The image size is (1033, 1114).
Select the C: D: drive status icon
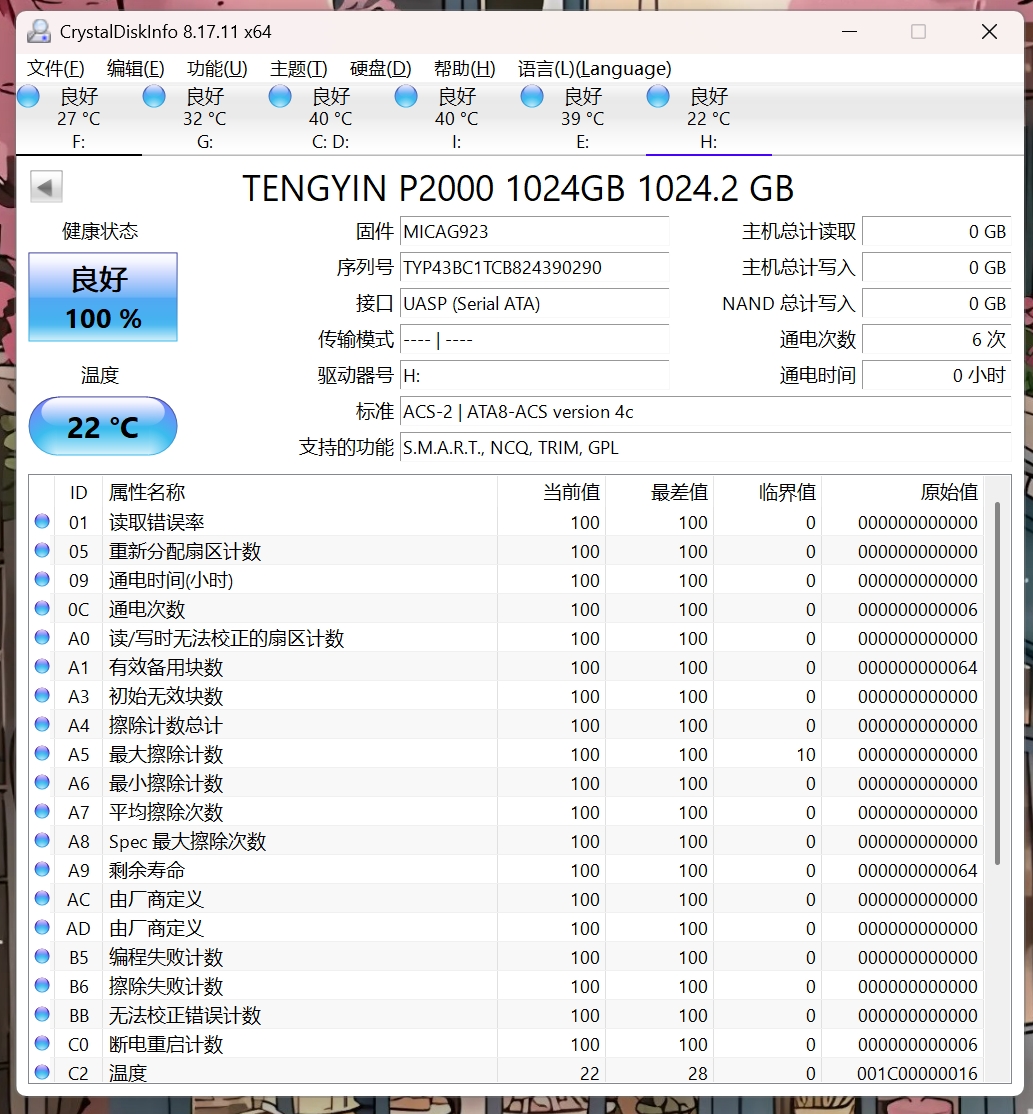(x=280, y=97)
